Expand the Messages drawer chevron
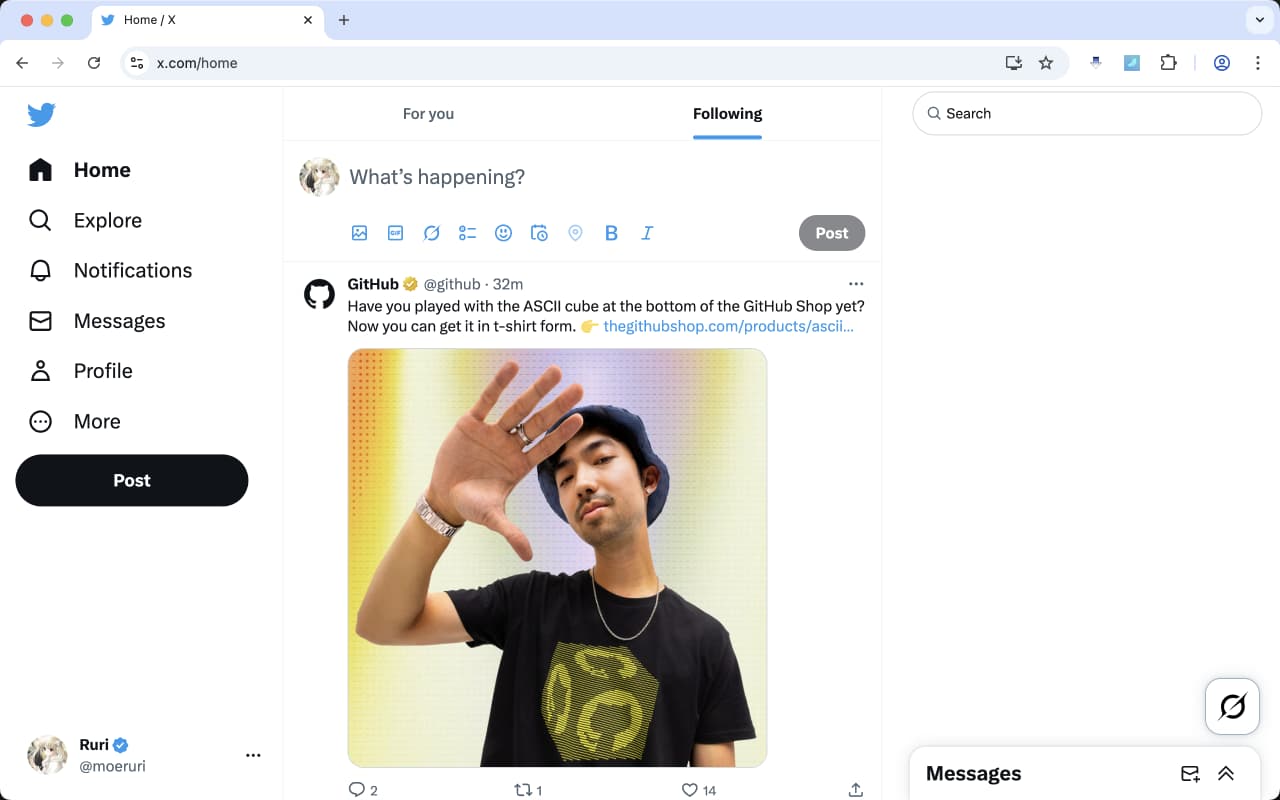This screenshot has height=800, width=1280. point(1226,773)
